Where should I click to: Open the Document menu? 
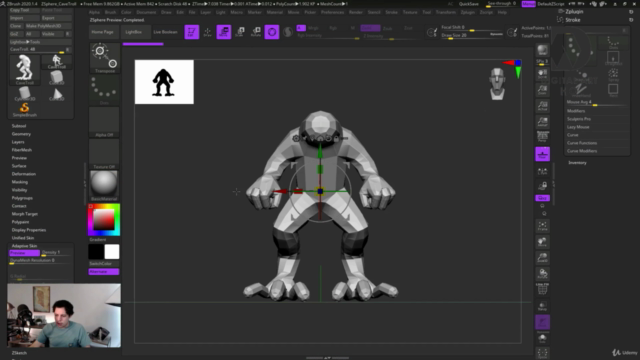tap(146, 12)
